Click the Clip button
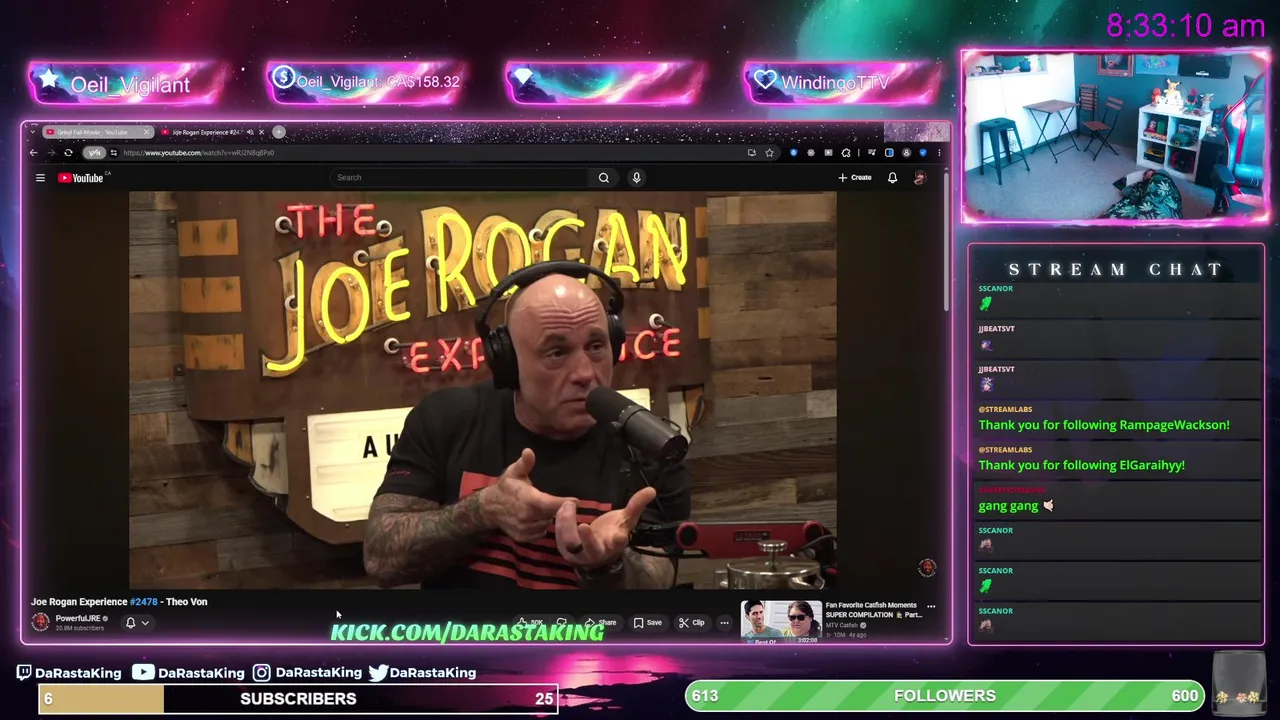1280x720 pixels. point(691,623)
